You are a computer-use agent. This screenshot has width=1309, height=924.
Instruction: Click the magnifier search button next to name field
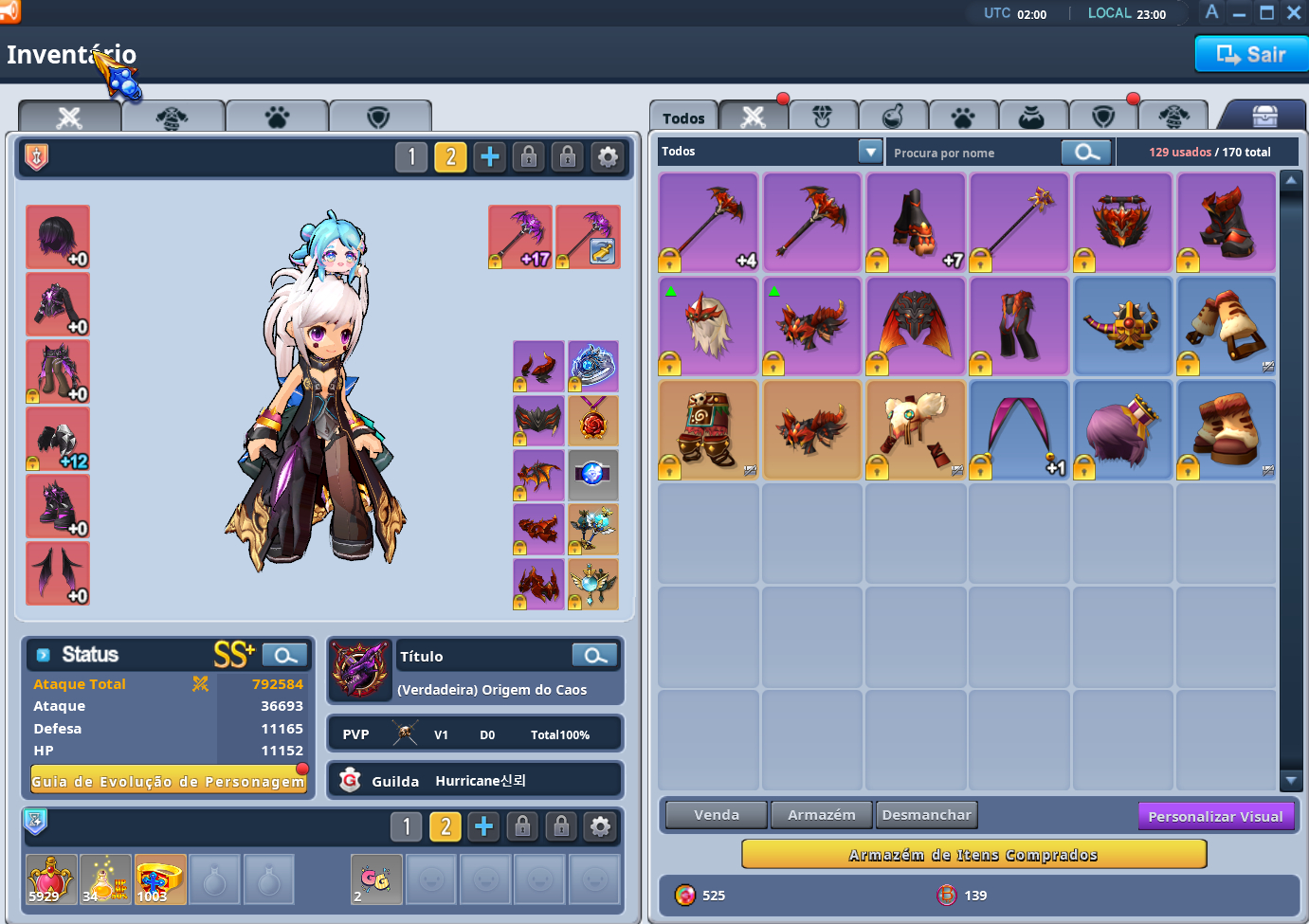click(1086, 152)
